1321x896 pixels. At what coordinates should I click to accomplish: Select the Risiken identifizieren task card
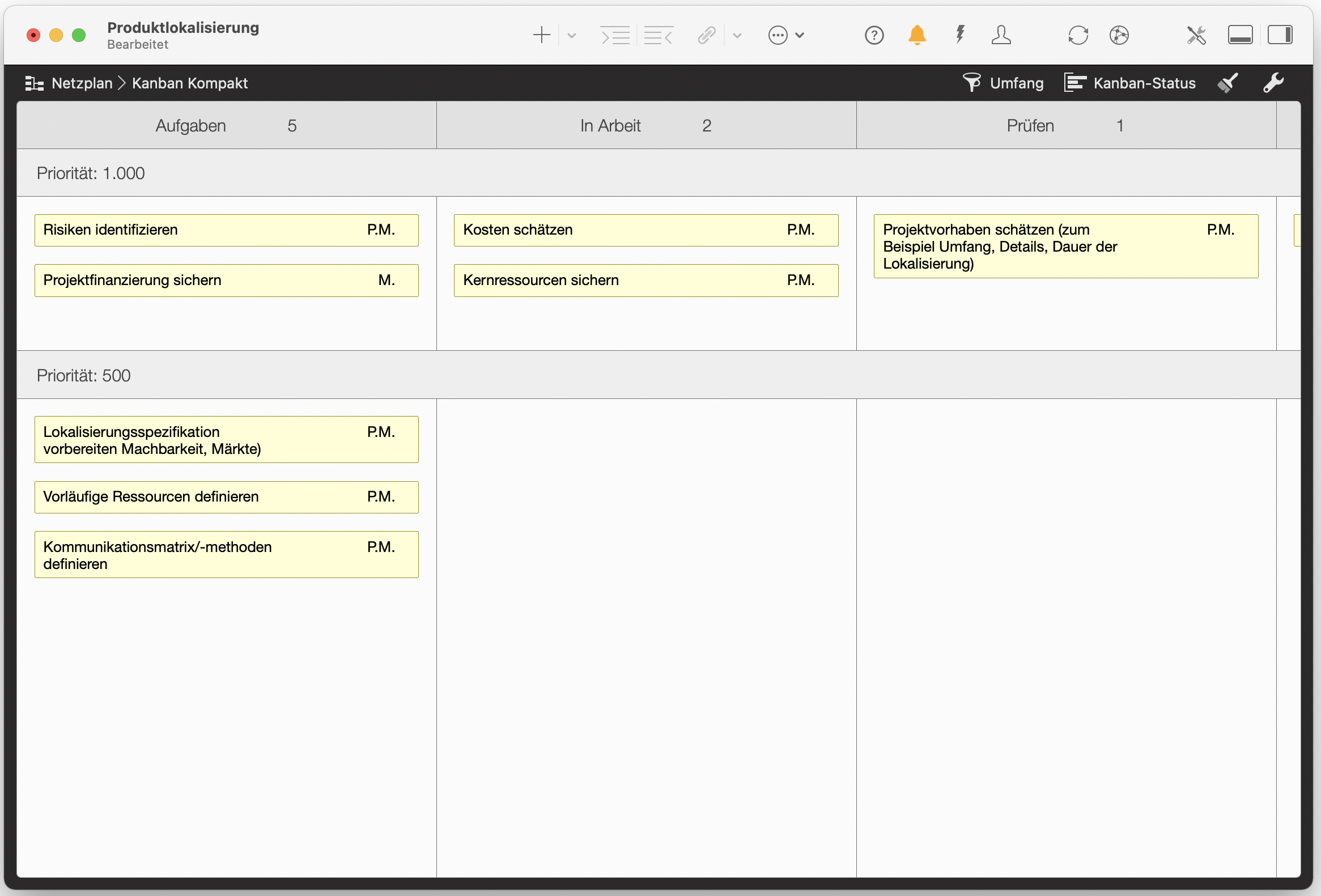(x=226, y=230)
